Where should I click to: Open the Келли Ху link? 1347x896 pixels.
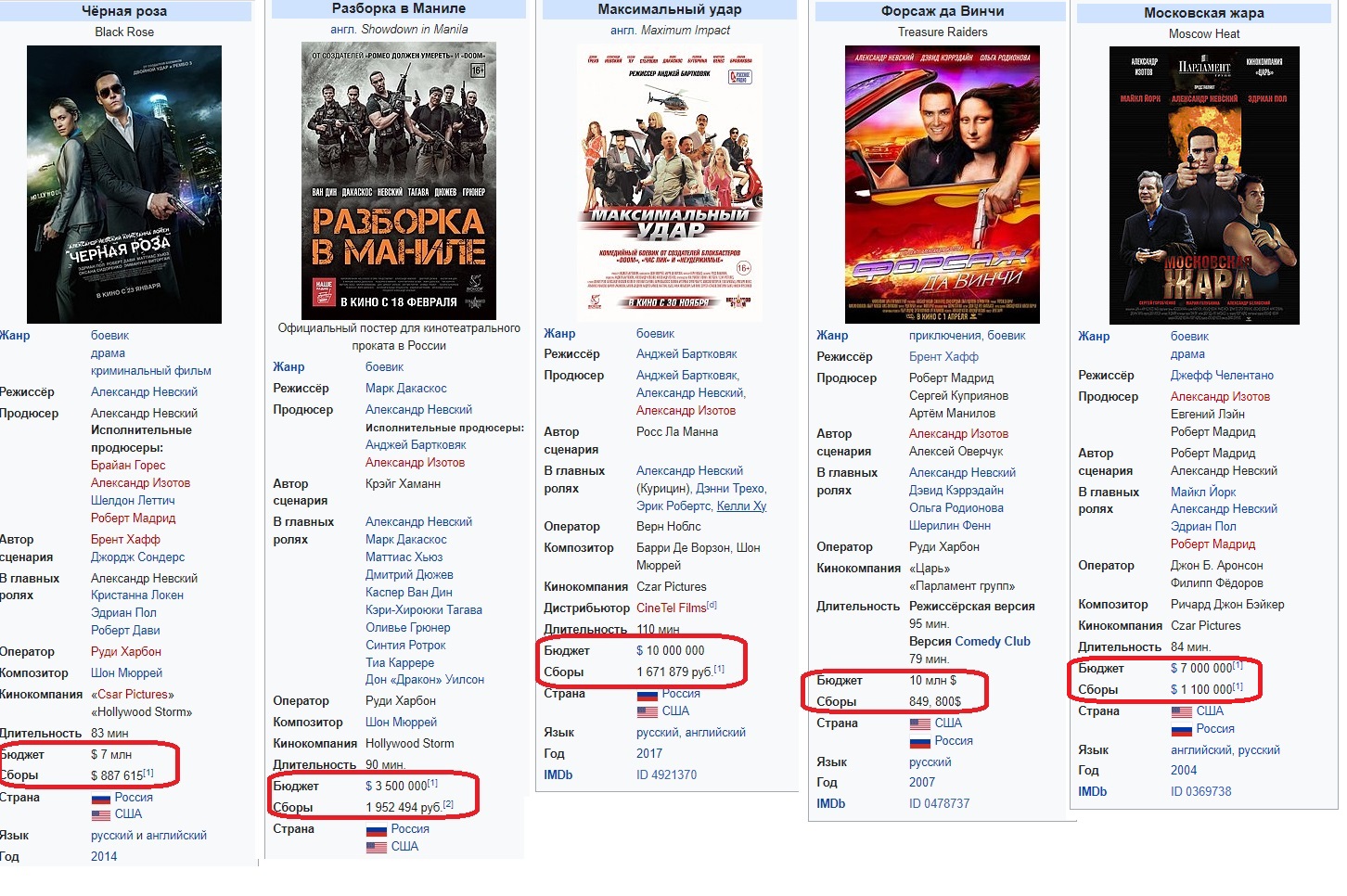[x=741, y=506]
